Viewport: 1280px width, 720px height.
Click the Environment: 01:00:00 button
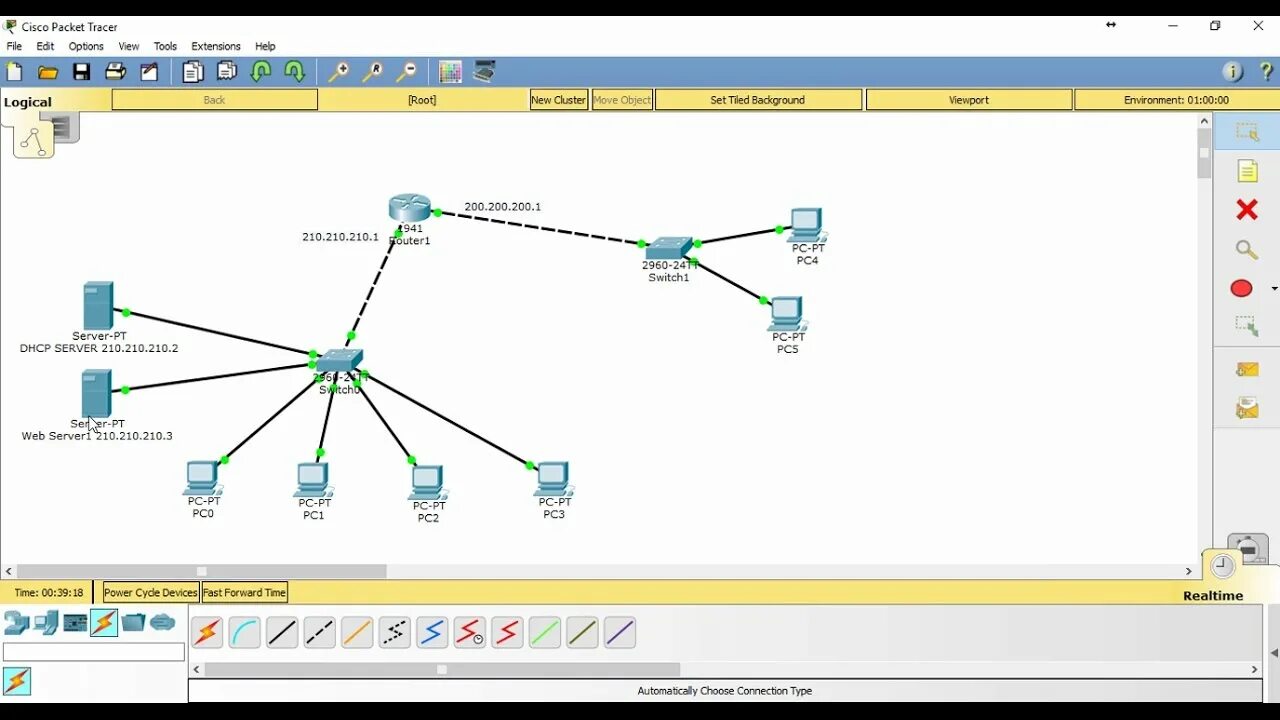[x=1176, y=100]
